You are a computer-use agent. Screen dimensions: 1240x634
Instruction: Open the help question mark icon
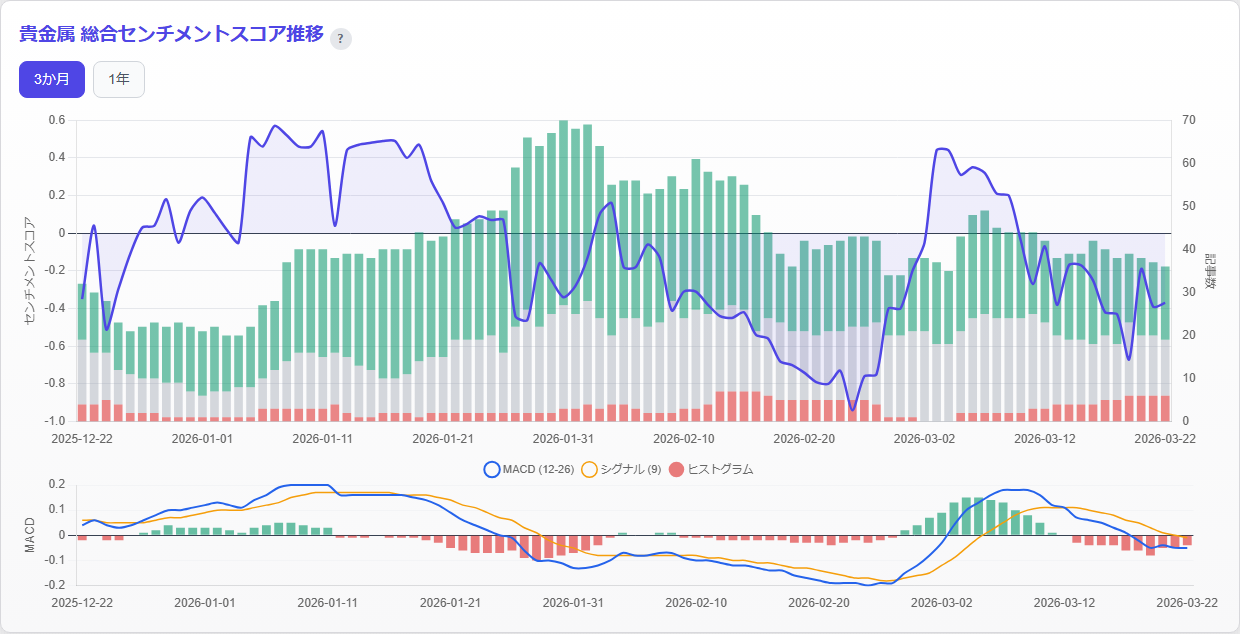pos(341,39)
